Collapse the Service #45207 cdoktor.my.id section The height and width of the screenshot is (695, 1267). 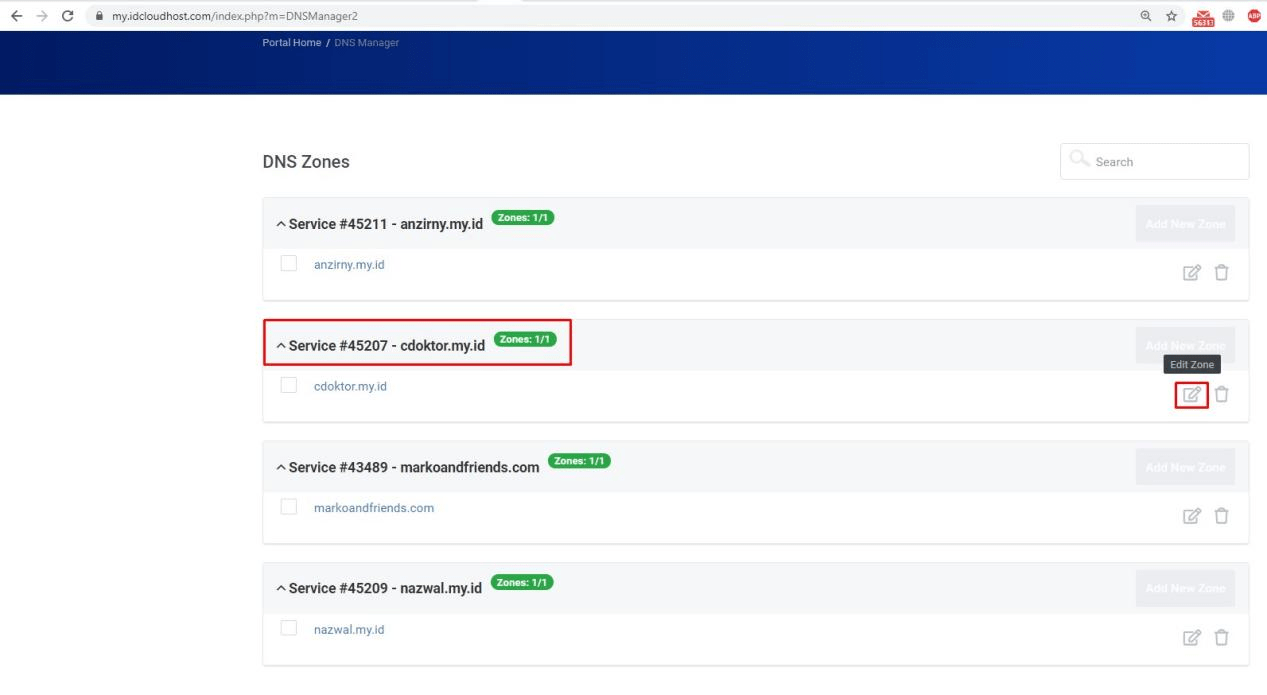[280, 345]
